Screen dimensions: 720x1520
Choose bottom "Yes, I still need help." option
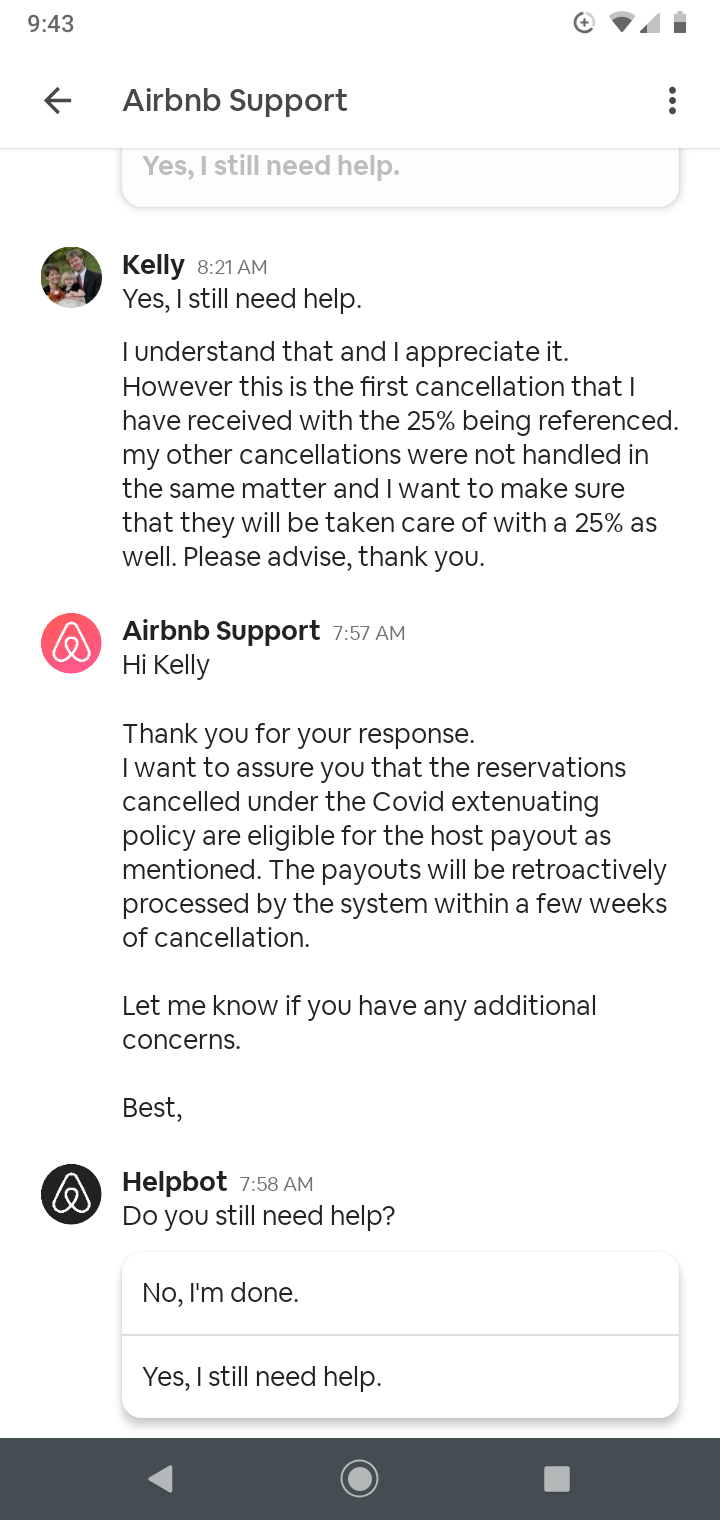point(400,1377)
